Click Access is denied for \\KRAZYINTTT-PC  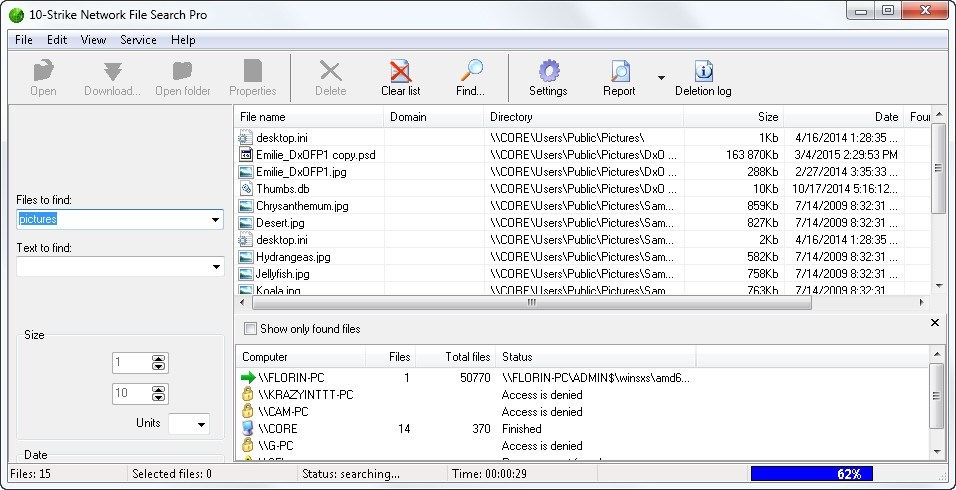[x=542, y=395]
